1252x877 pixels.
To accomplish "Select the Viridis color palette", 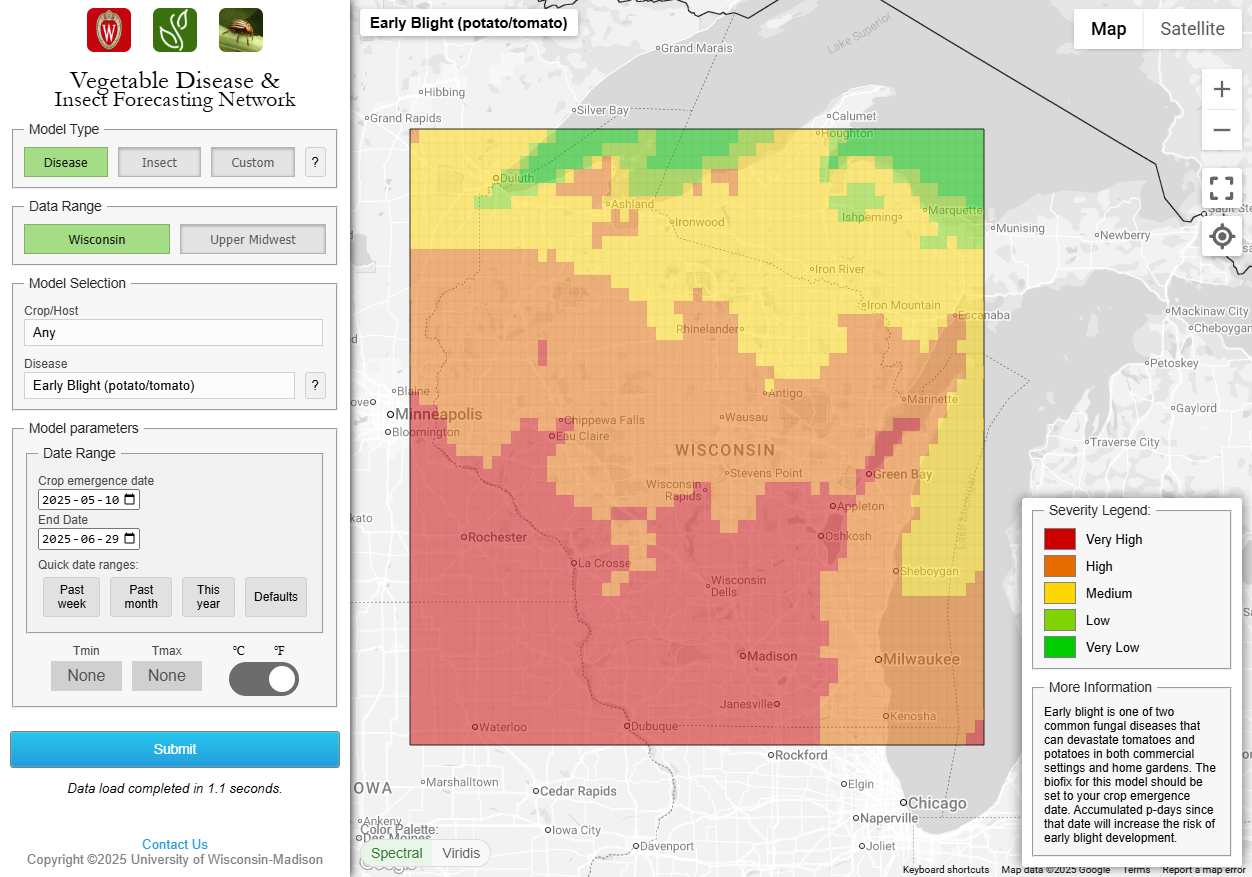I will [461, 853].
